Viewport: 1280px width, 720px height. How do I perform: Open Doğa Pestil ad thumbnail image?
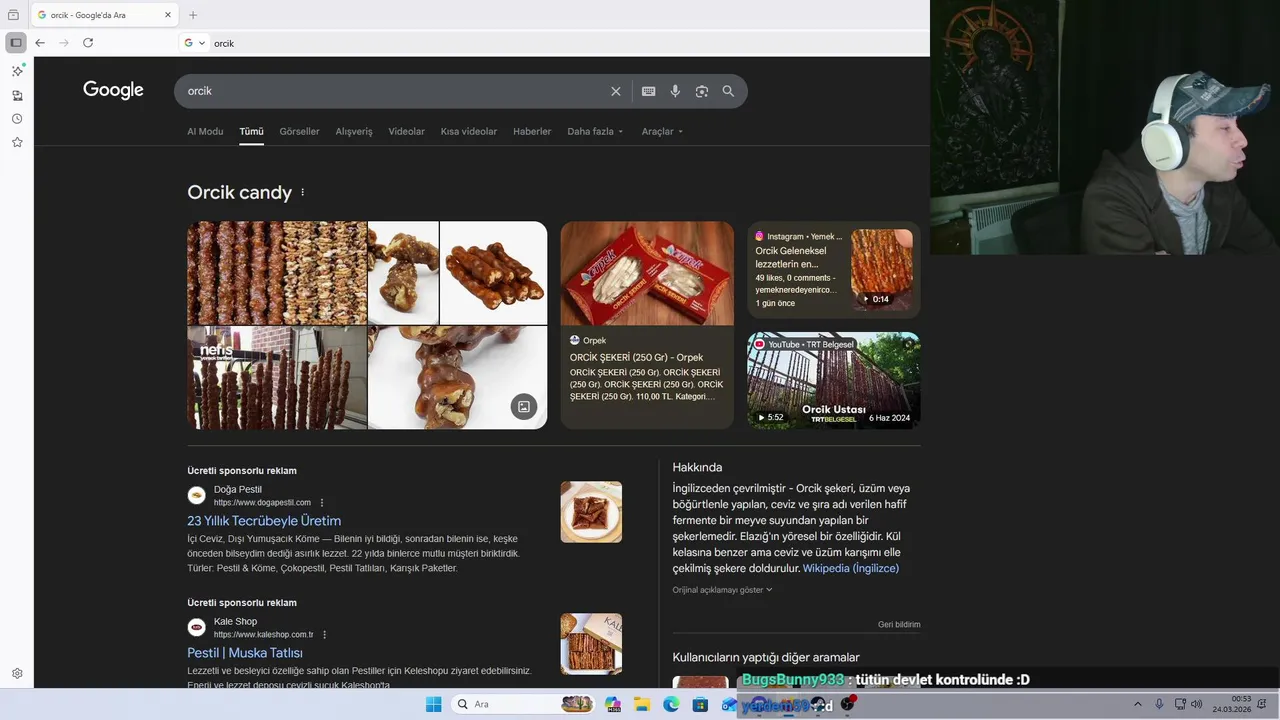click(x=591, y=512)
